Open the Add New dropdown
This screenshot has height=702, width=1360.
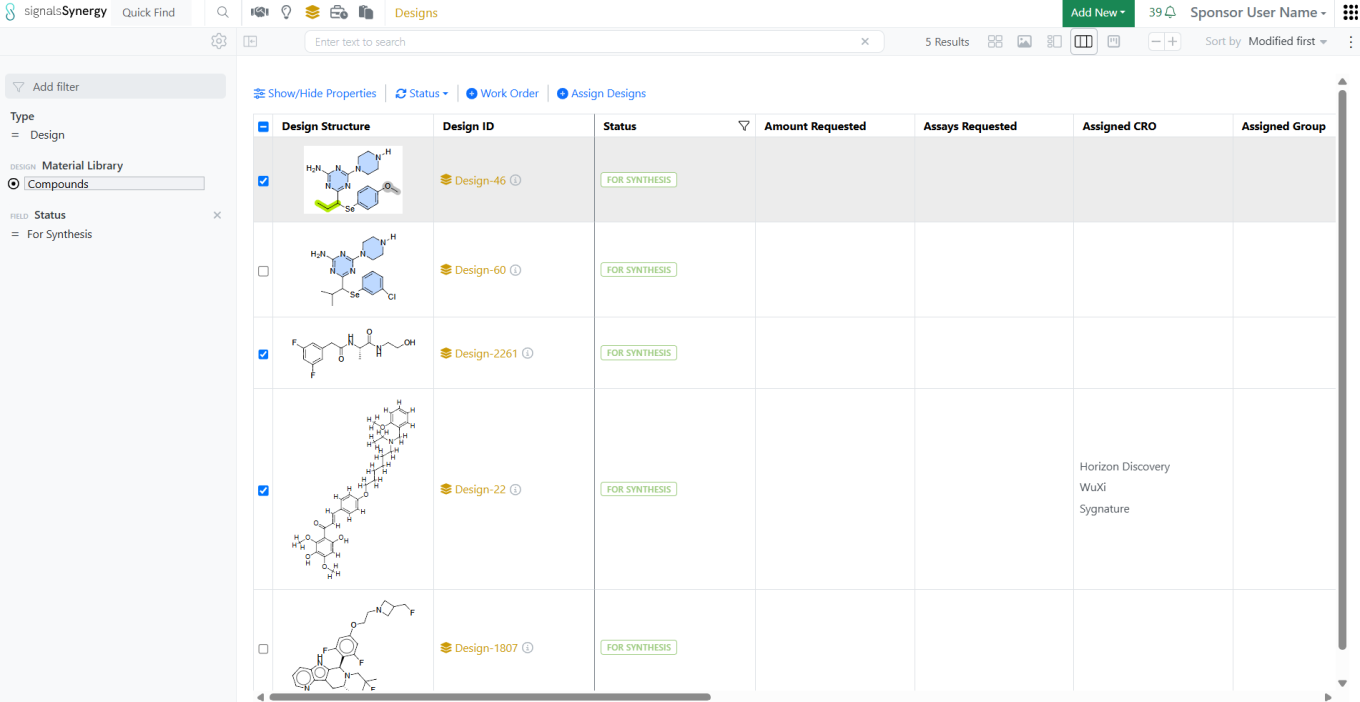click(x=1097, y=13)
